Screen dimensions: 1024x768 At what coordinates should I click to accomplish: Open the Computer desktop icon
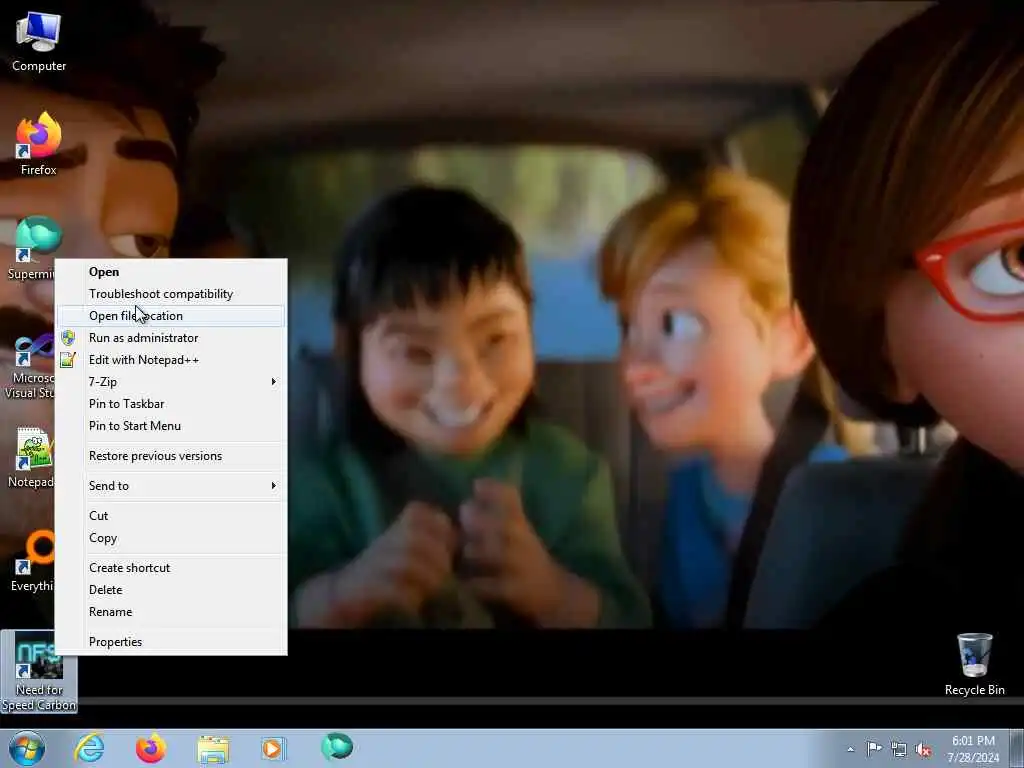pyautogui.click(x=39, y=40)
